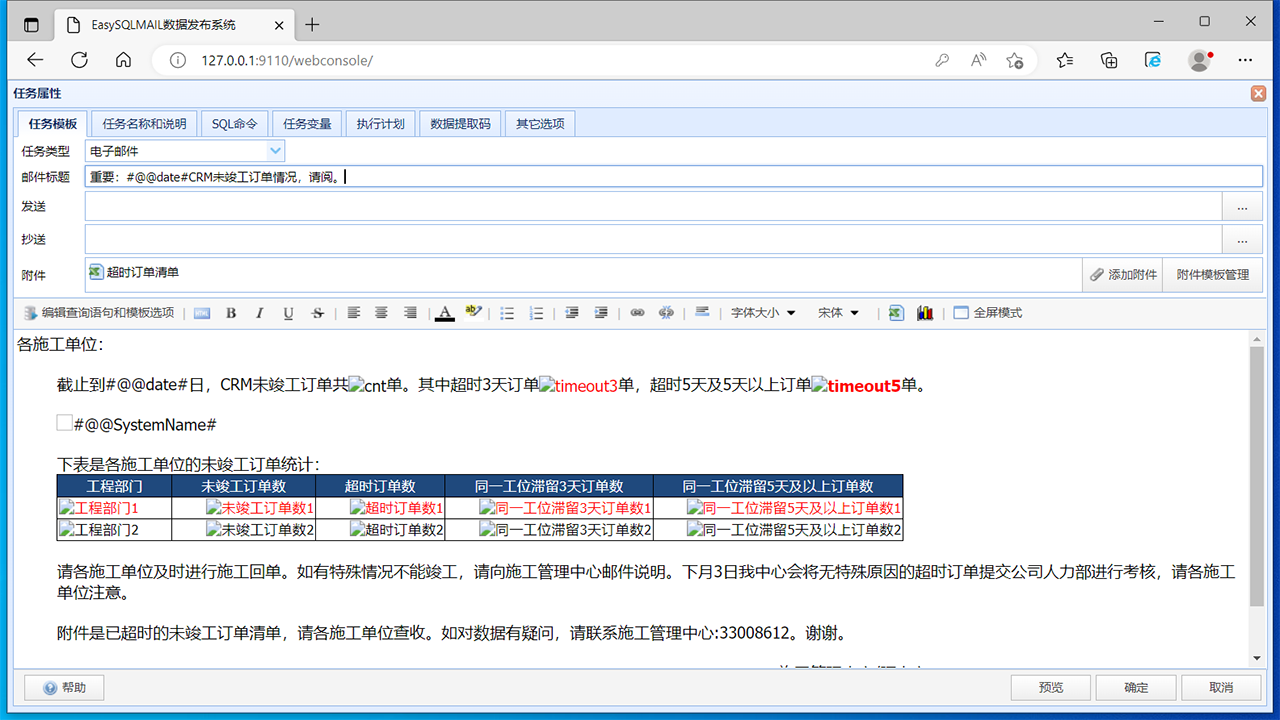Toggle bold formatting in the editor

click(231, 312)
